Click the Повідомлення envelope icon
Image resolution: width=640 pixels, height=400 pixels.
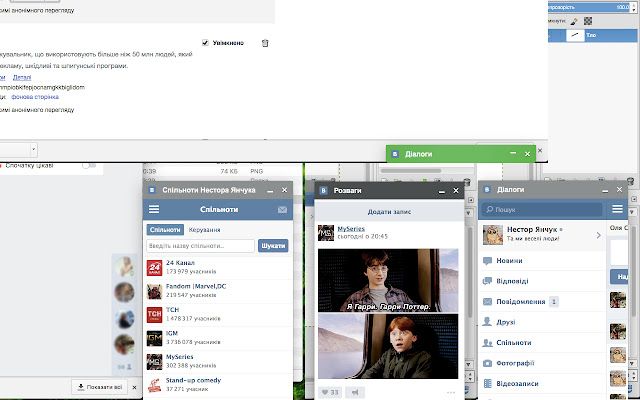click(x=487, y=302)
